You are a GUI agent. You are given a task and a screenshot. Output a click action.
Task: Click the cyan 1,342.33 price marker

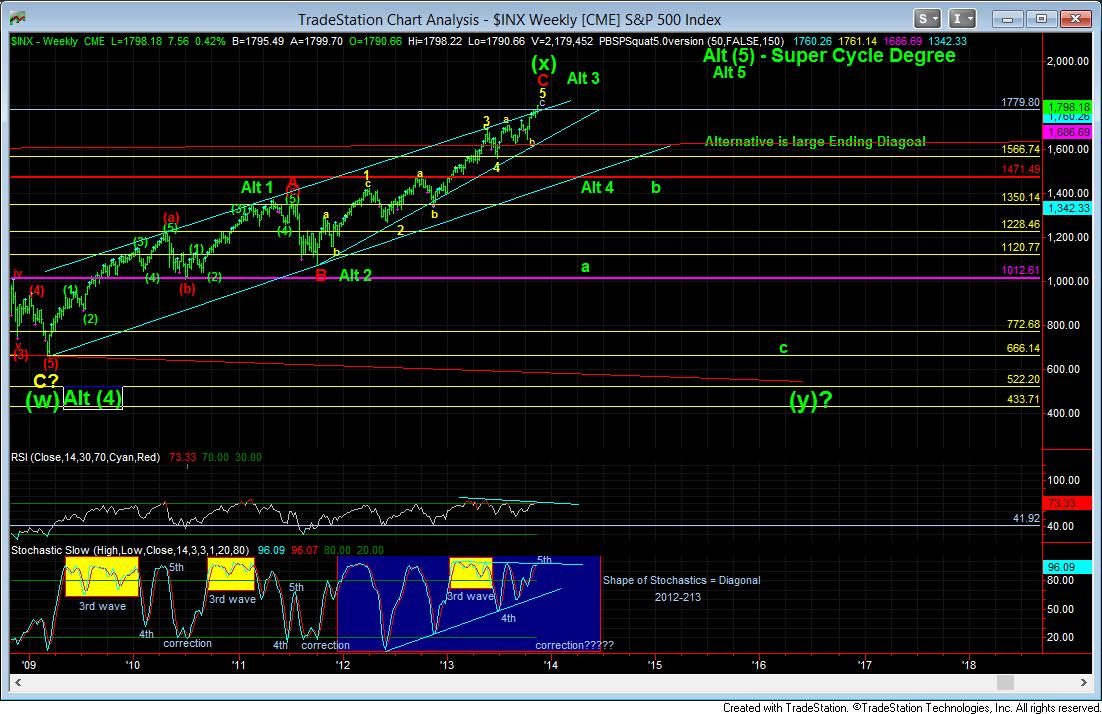1068,208
